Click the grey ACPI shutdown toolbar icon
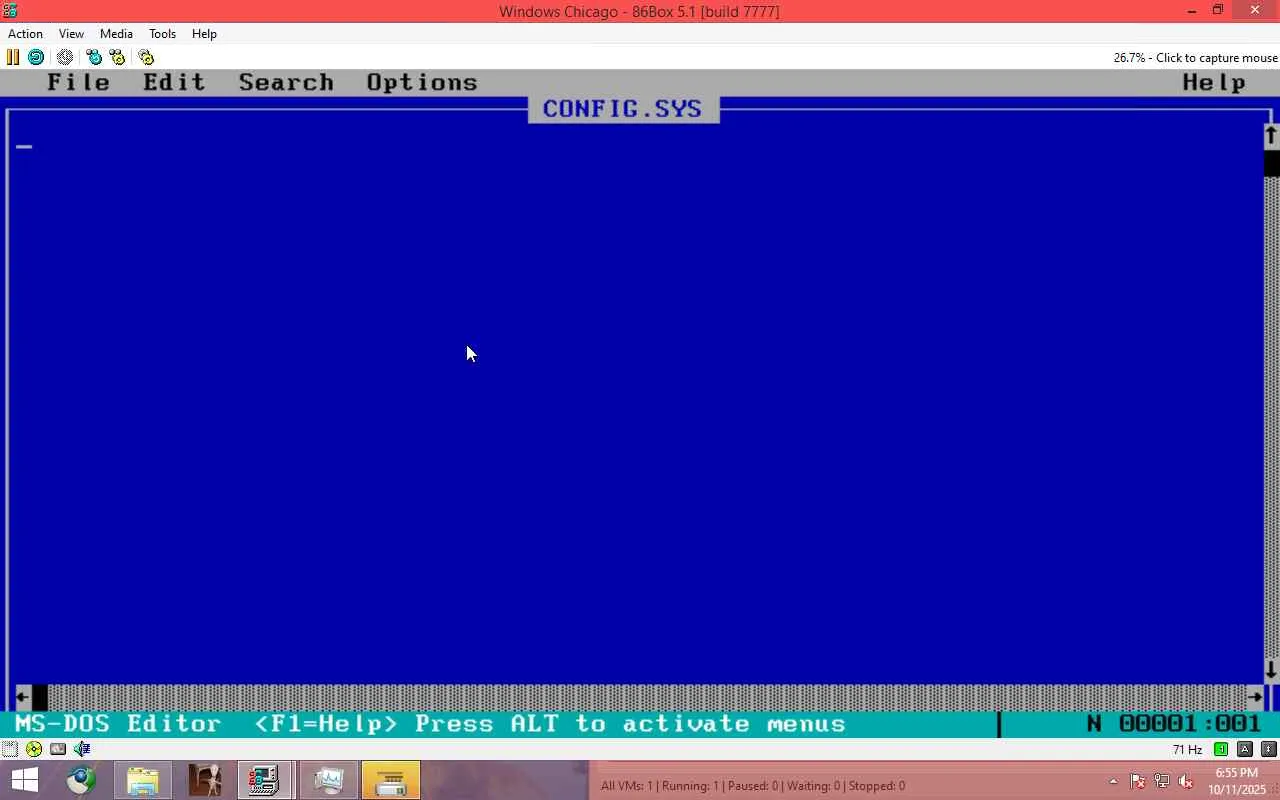The height and width of the screenshot is (800, 1280). tap(65, 57)
